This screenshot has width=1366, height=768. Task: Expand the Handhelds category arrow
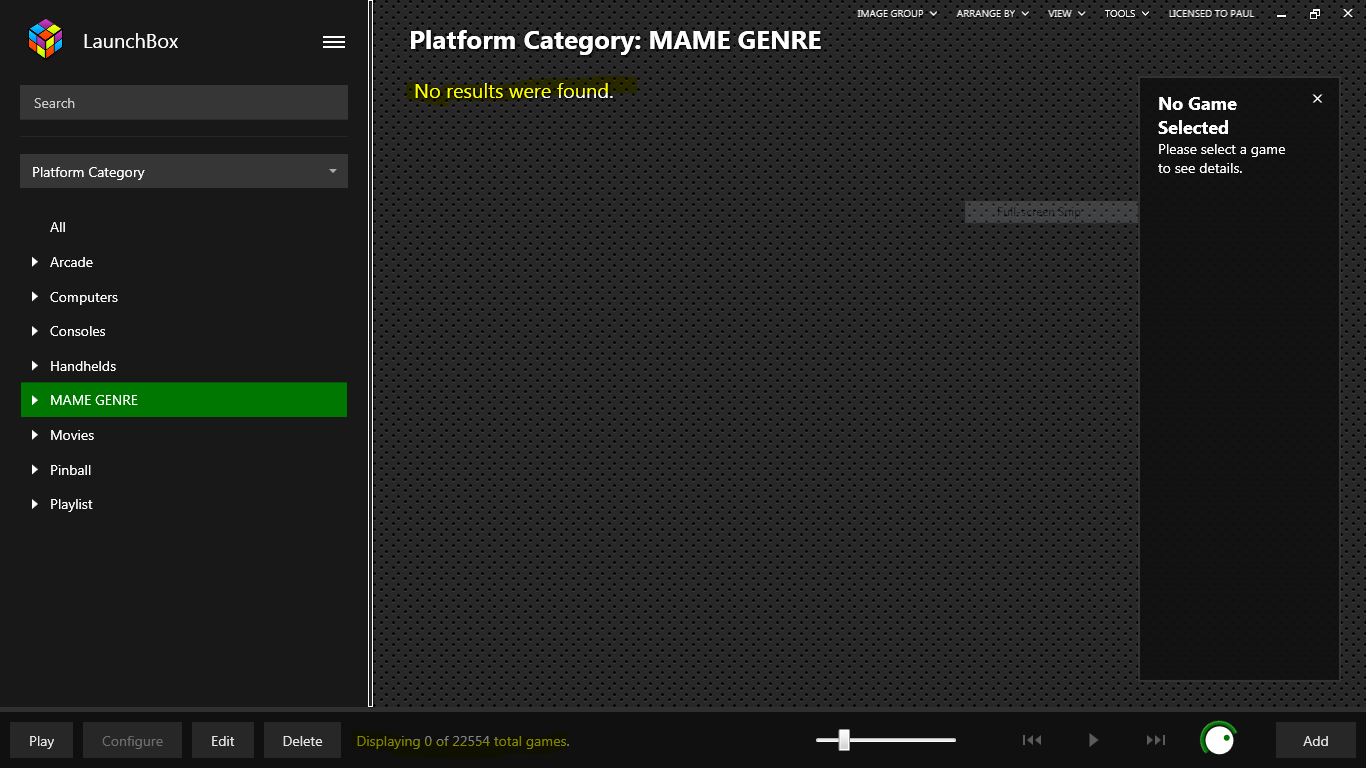point(35,366)
